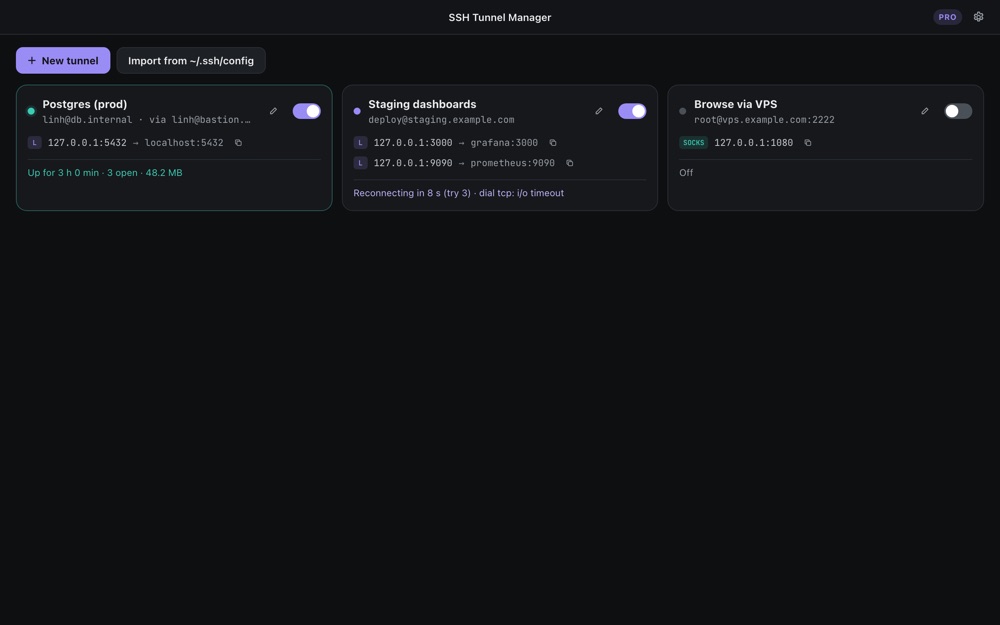The height and width of the screenshot is (625, 1000).
Task: Enable the Browse via VPS tunnel switch
Action: (x=958, y=111)
